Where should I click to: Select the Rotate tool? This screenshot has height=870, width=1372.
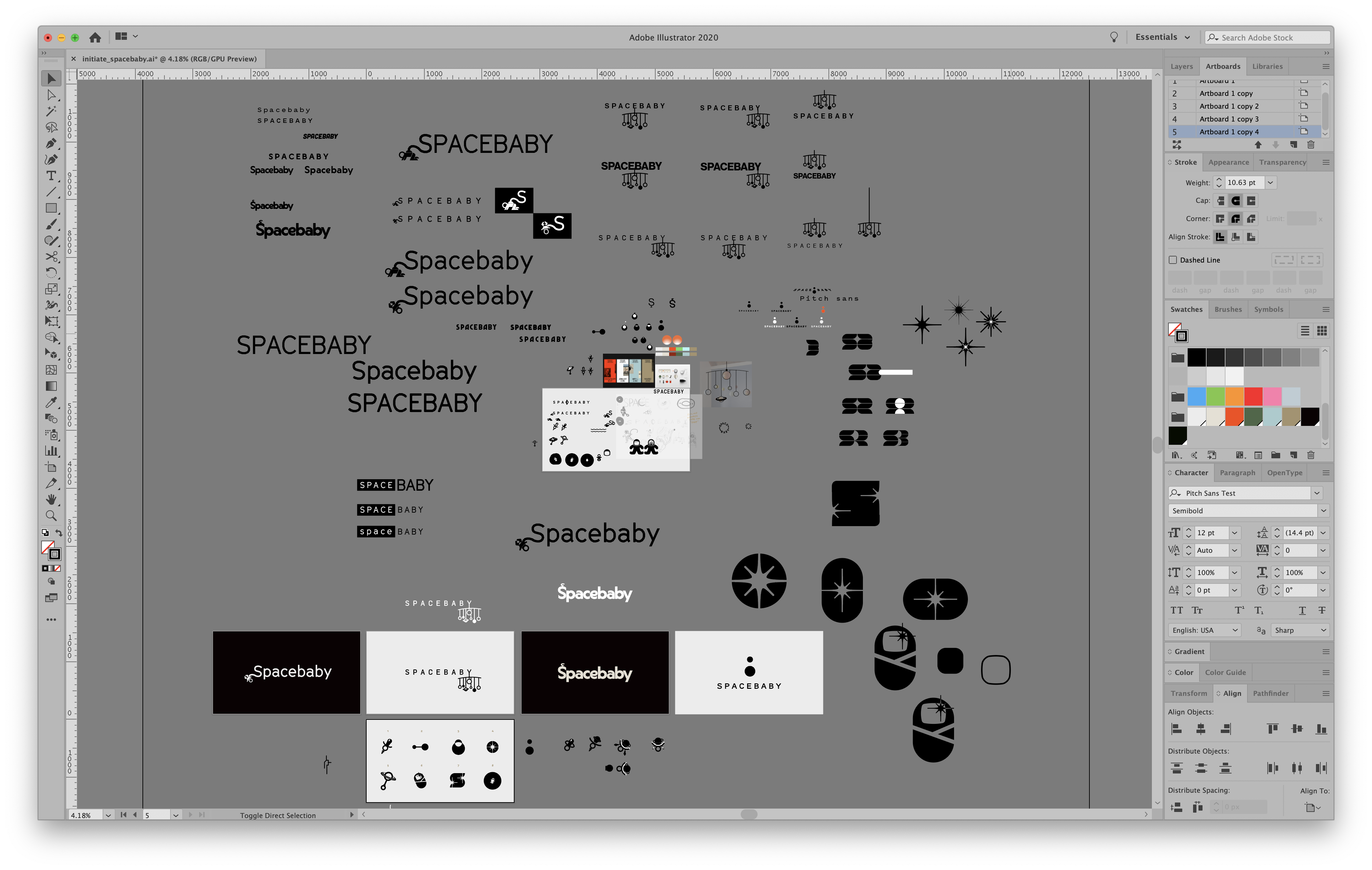click(51, 273)
